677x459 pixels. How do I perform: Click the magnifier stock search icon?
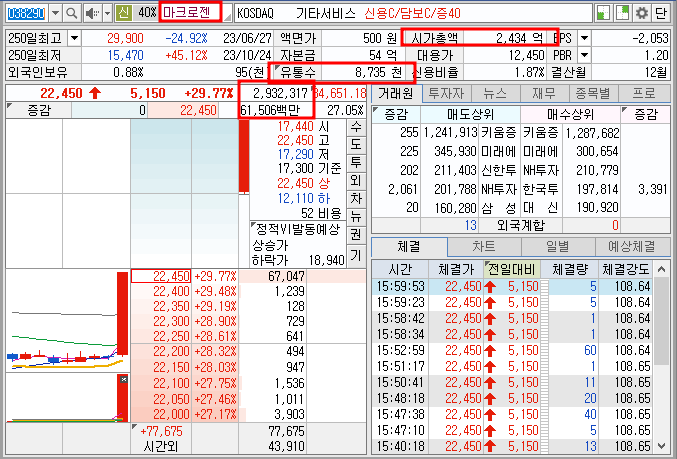pos(72,13)
